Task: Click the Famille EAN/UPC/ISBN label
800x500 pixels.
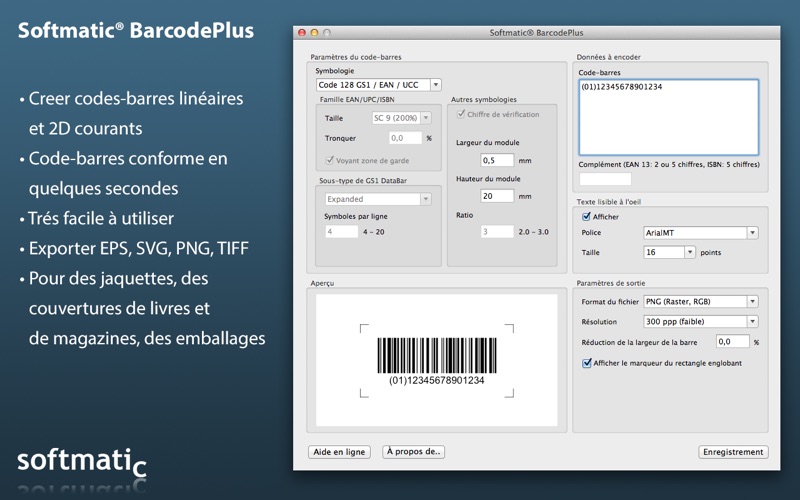Action: point(357,99)
